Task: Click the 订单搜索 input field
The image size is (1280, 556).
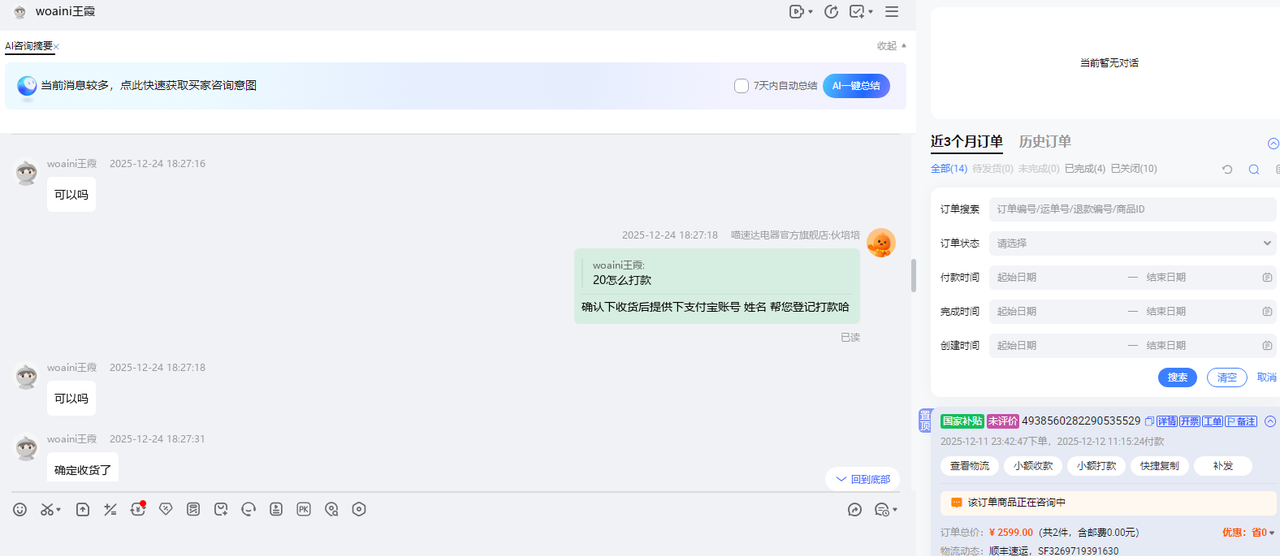Action: coord(1133,209)
